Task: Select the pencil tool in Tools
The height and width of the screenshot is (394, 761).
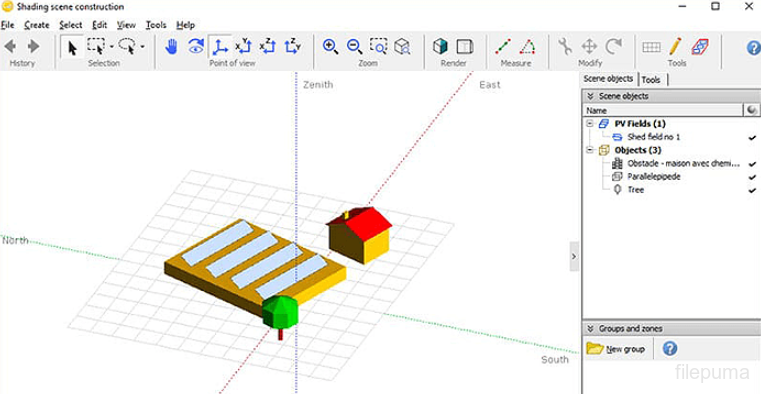Action: point(675,47)
